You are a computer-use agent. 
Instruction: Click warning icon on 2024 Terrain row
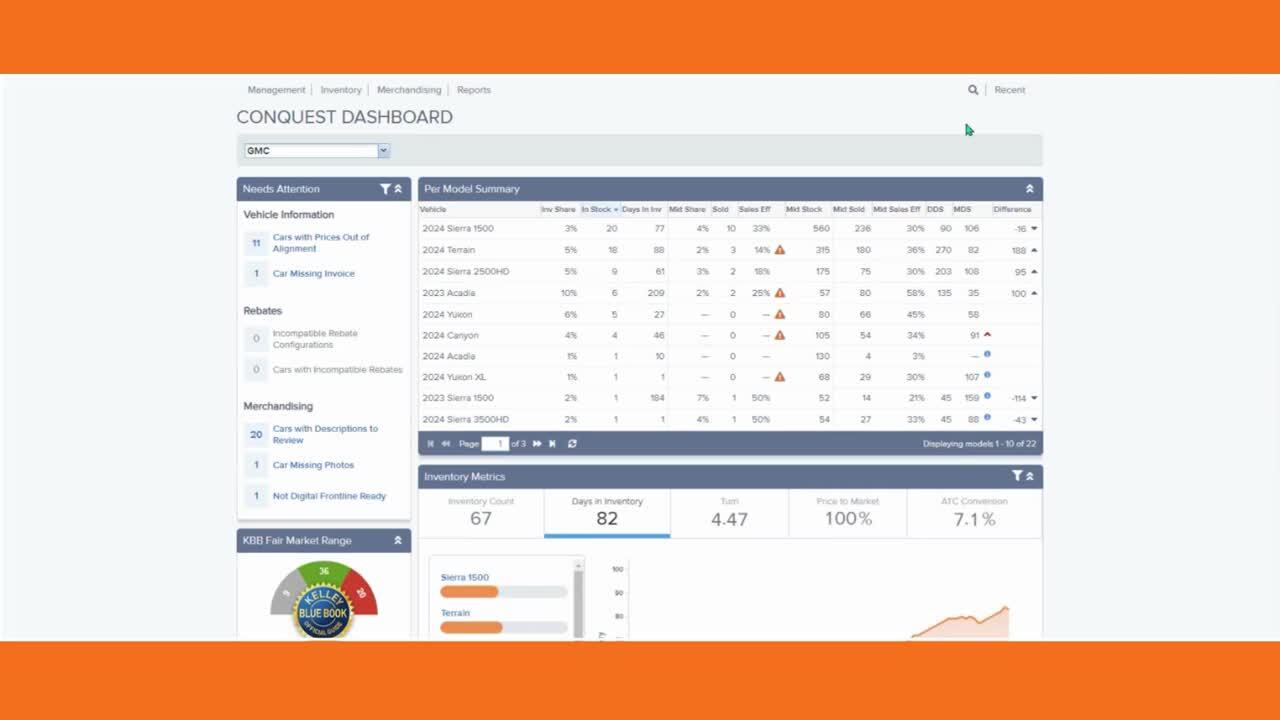pos(780,250)
